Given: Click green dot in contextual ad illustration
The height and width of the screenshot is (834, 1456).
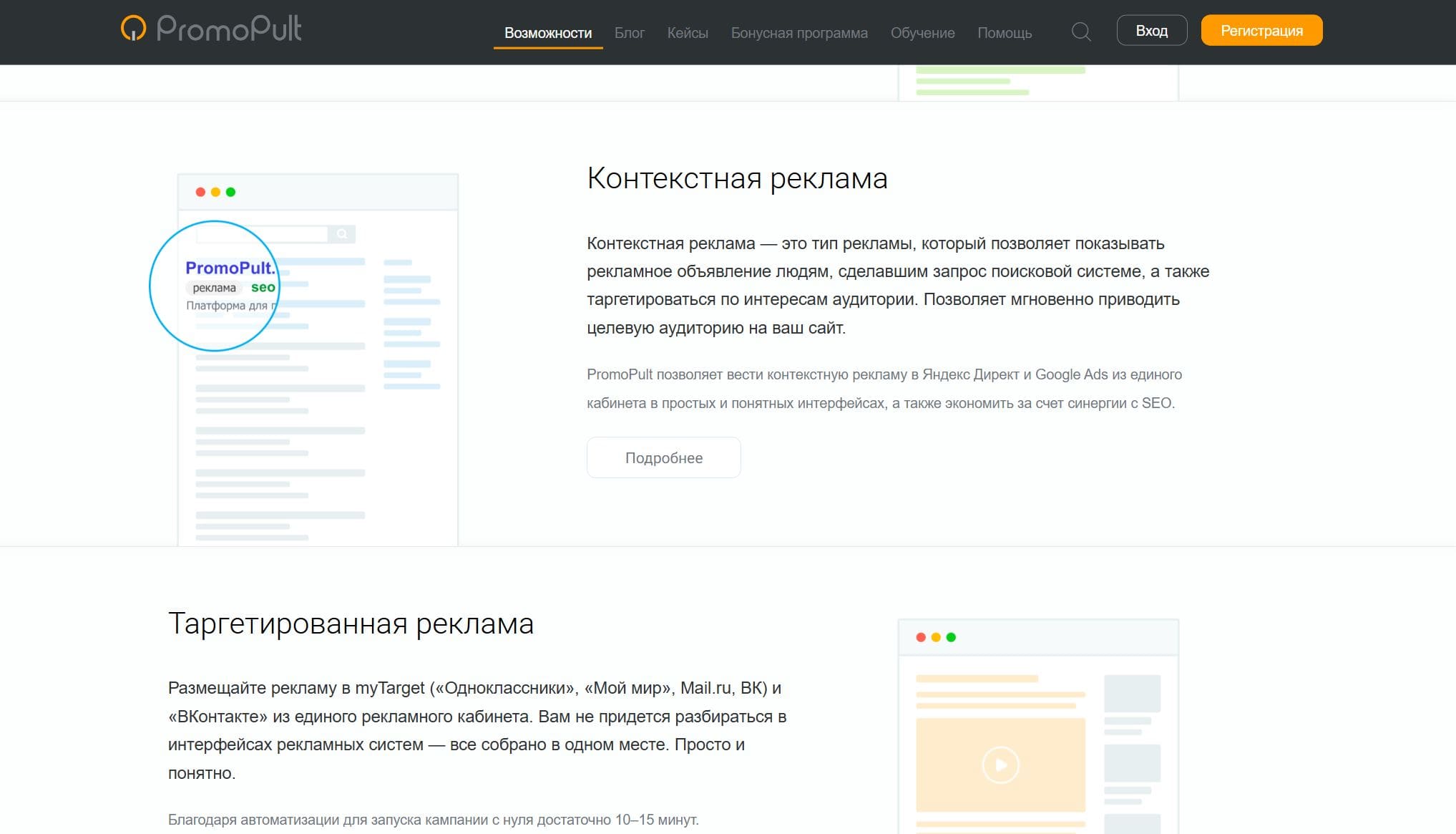Looking at the screenshot, I should 230,192.
